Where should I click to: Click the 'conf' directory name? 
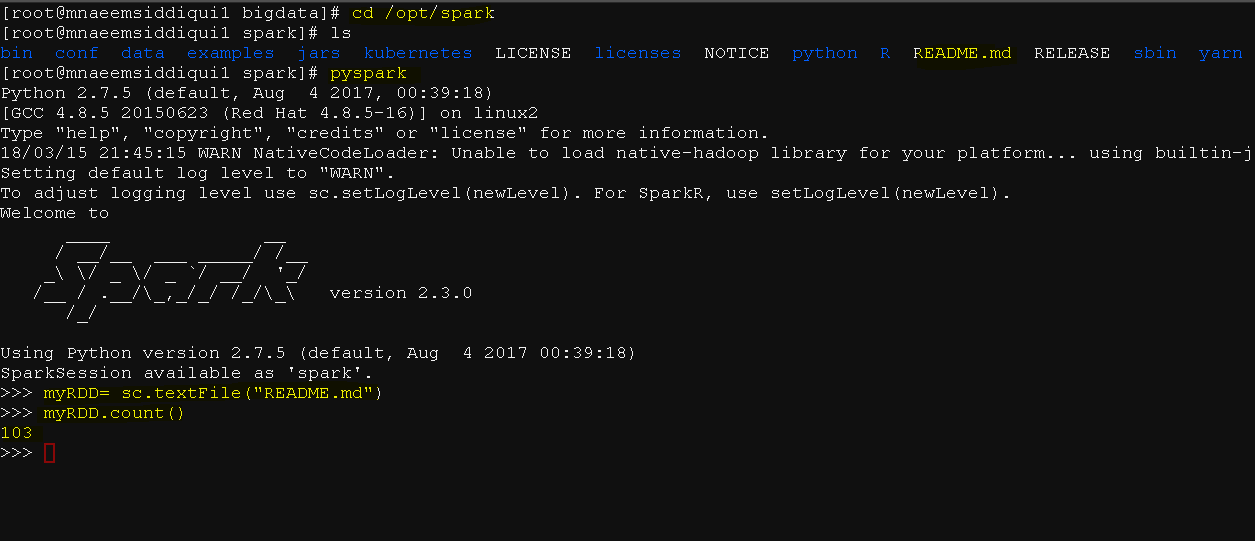point(77,53)
